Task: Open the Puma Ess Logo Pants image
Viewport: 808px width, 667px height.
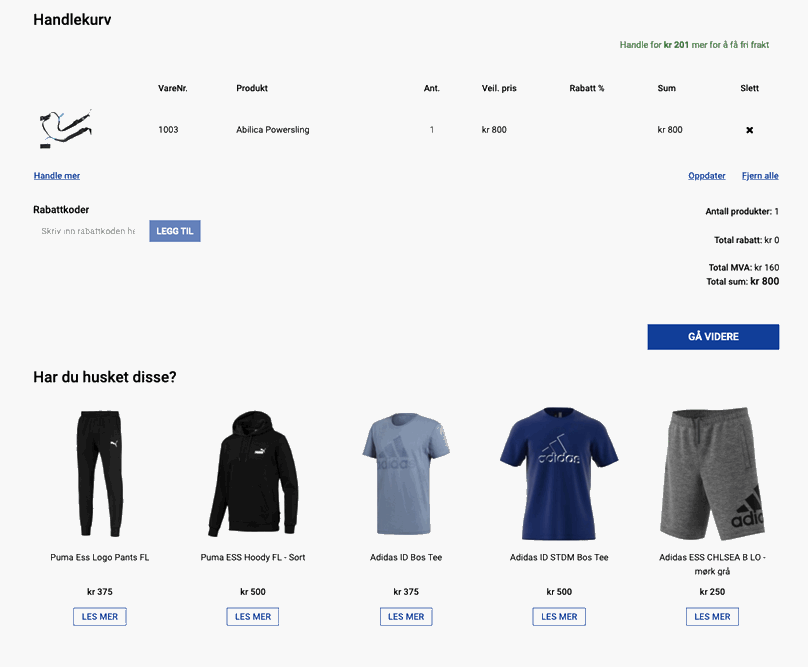Action: tap(100, 473)
